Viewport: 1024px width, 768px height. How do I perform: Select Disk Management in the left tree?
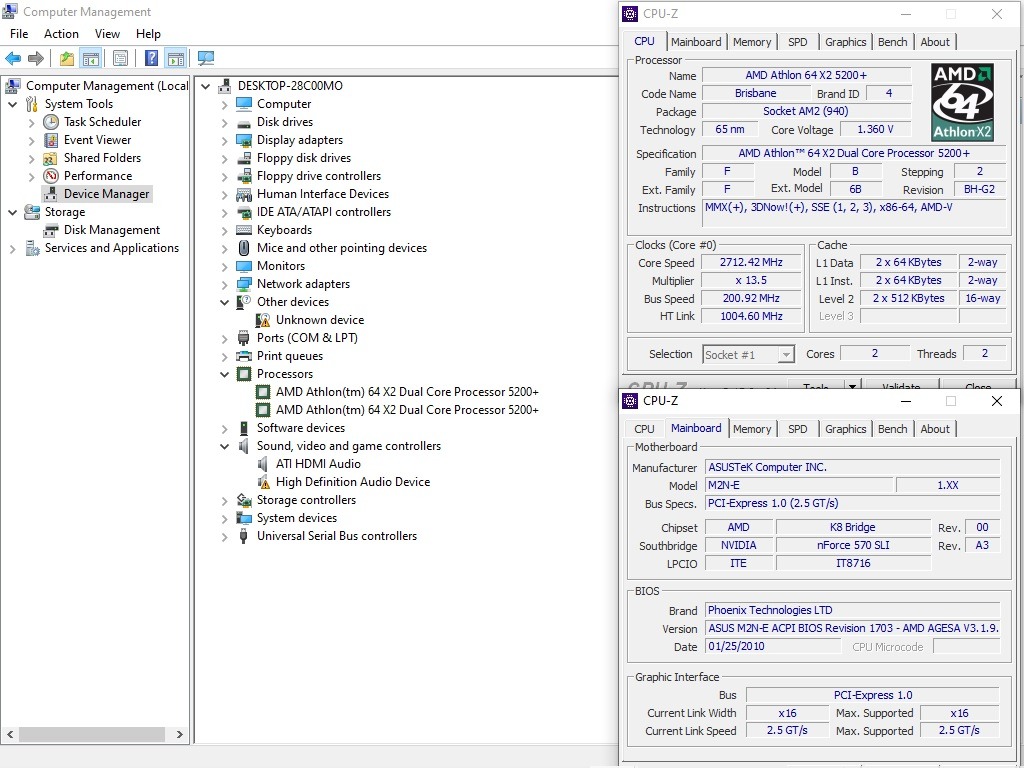[x=111, y=230]
